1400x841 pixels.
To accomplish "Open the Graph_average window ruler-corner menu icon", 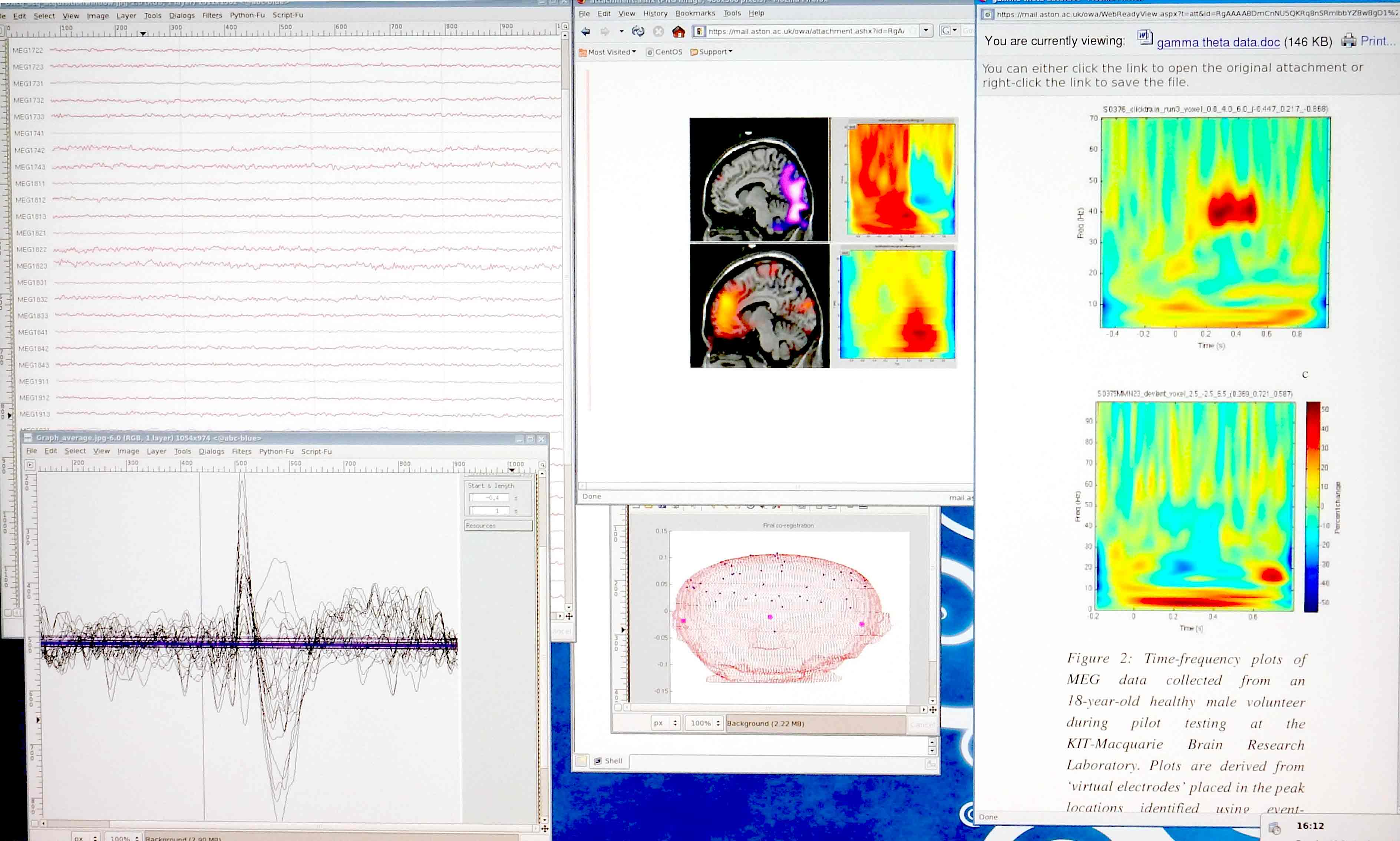I will pyautogui.click(x=30, y=465).
